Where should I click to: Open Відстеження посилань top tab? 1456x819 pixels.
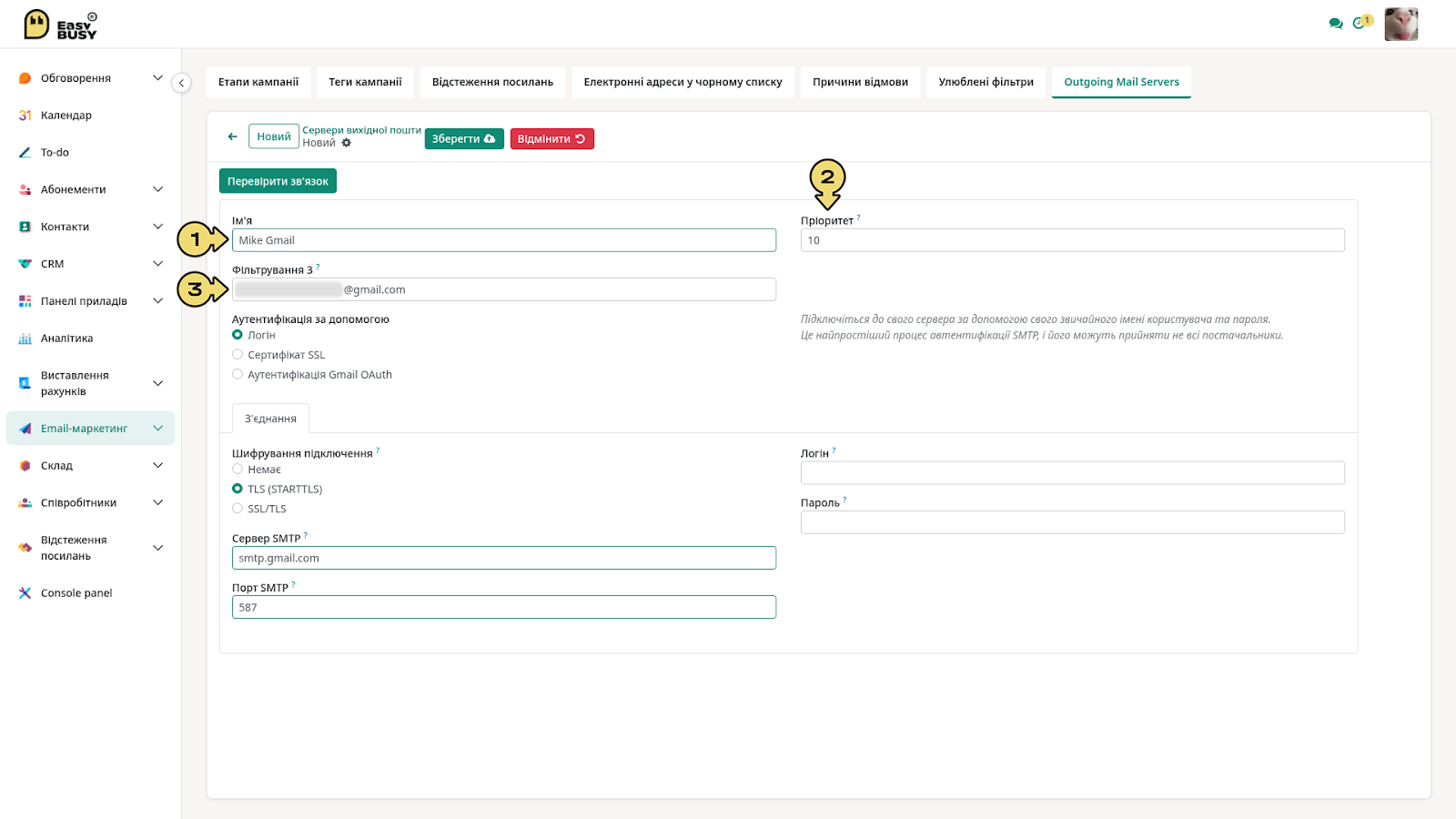coord(492,82)
